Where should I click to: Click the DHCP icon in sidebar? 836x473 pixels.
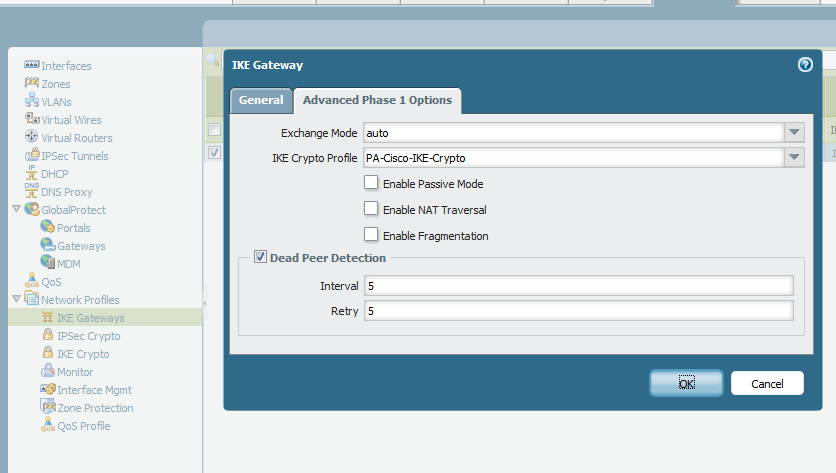click(x=31, y=173)
